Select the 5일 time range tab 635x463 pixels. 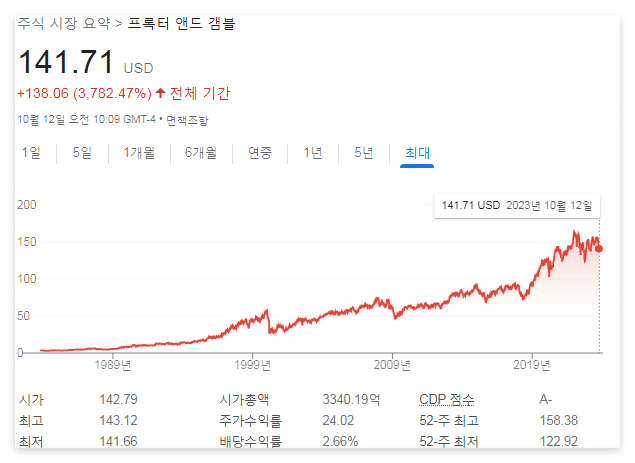click(82, 153)
